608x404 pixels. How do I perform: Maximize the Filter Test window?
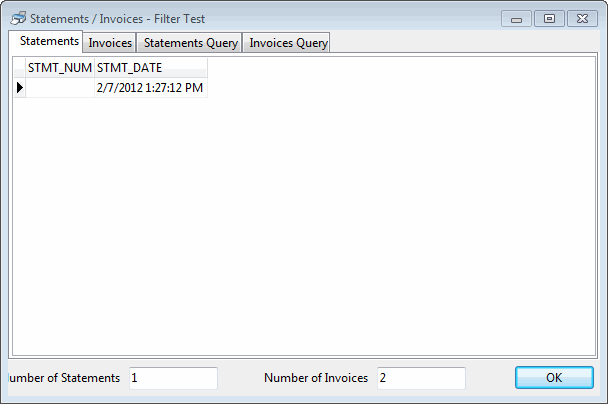(549, 18)
